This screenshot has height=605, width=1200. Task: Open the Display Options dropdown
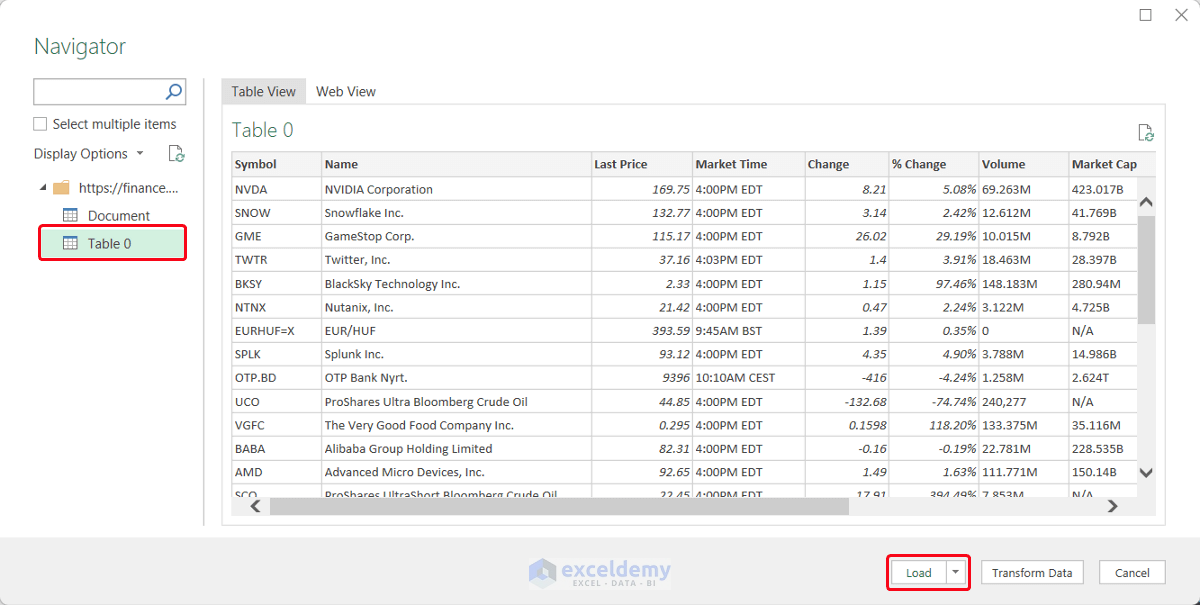tap(89, 154)
